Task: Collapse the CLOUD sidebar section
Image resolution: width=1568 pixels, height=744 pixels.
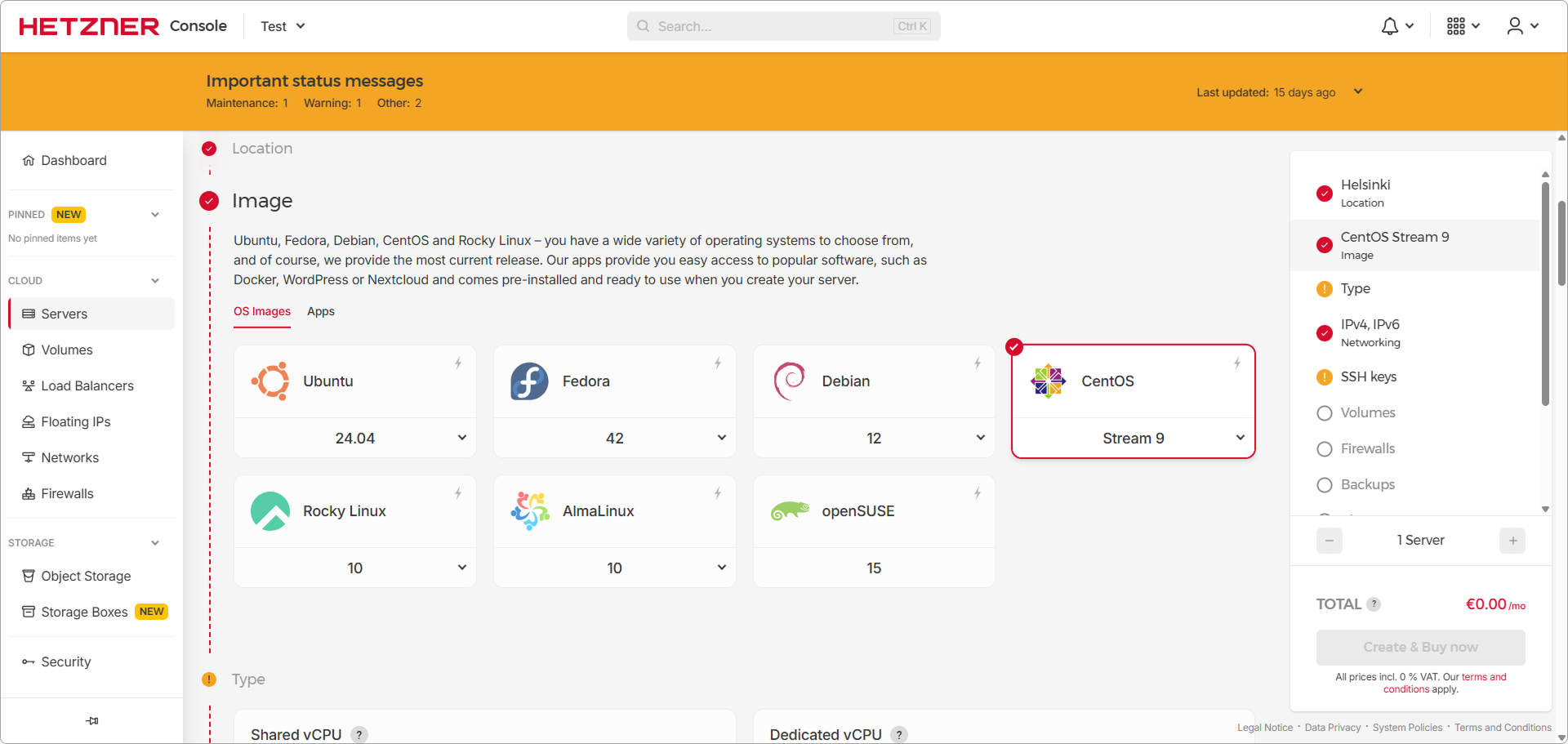Action: pos(155,281)
